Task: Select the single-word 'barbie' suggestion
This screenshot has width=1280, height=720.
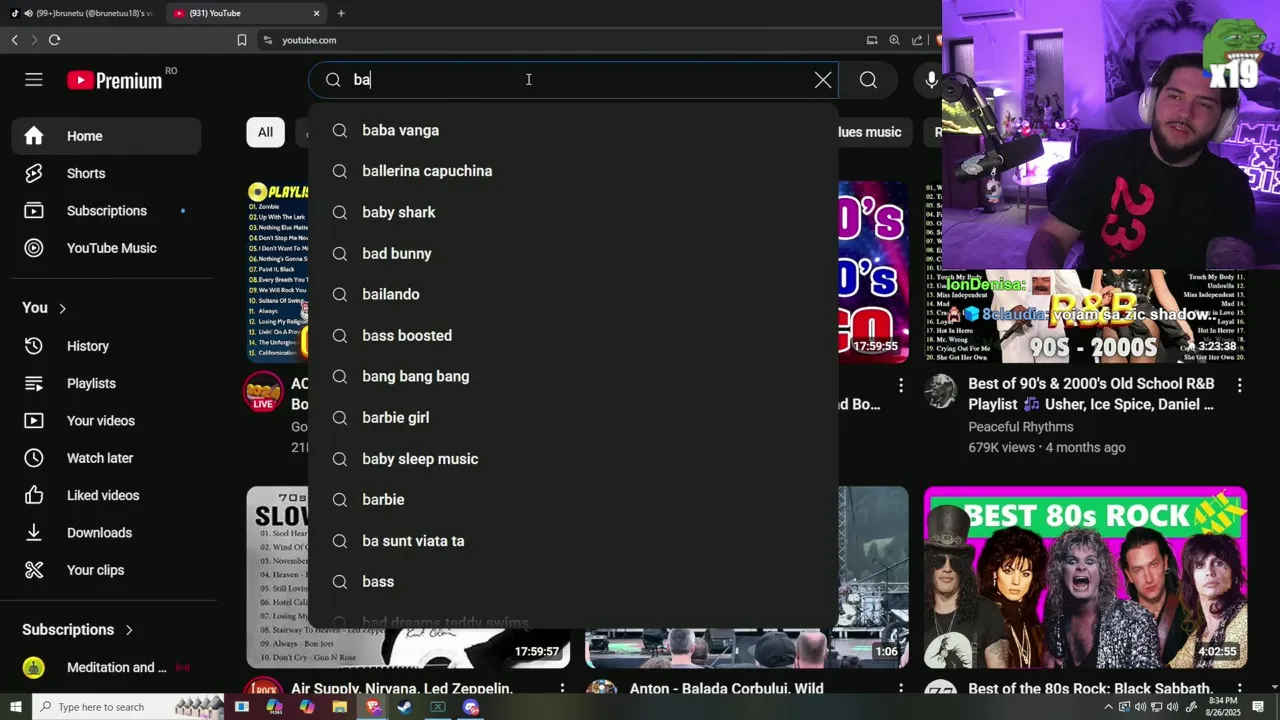Action: [573, 499]
